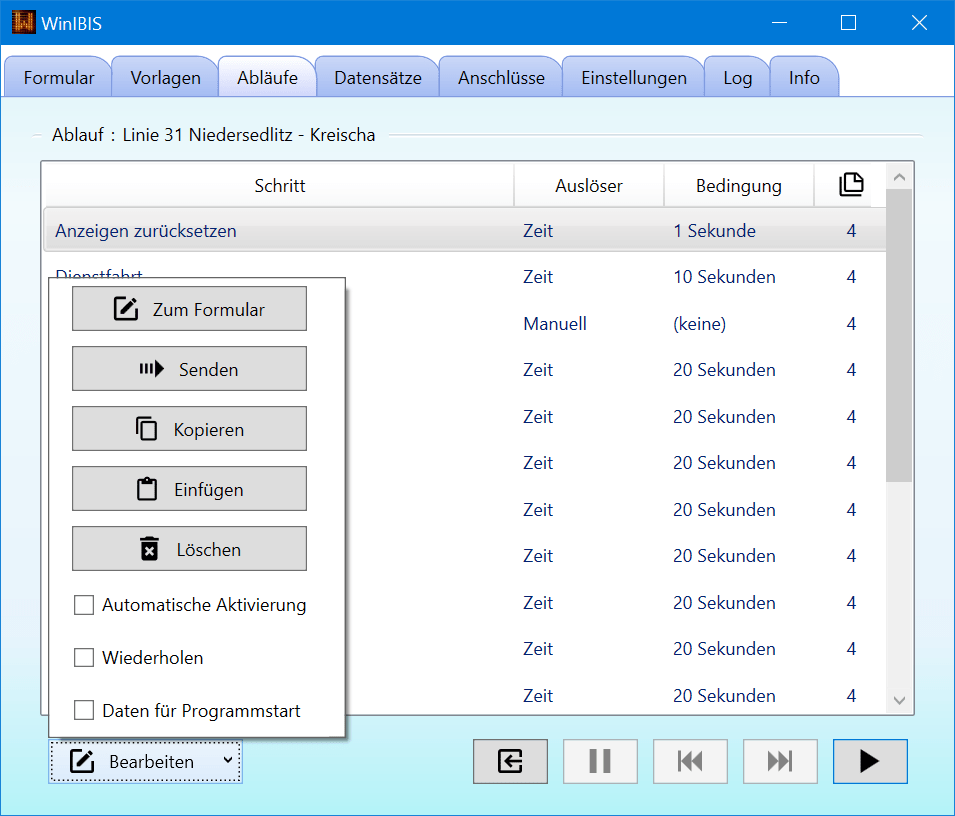The width and height of the screenshot is (955, 816).
Task: Select the Anzeigen zurücksetzen row
Action: pyautogui.click(x=465, y=230)
